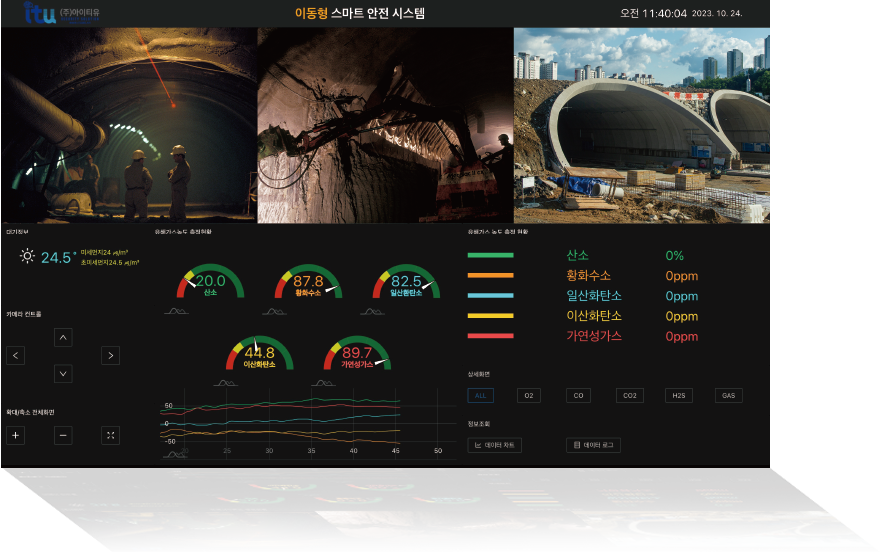The image size is (880, 552).
Task: Zoom out with the minus button
Action: (63, 435)
